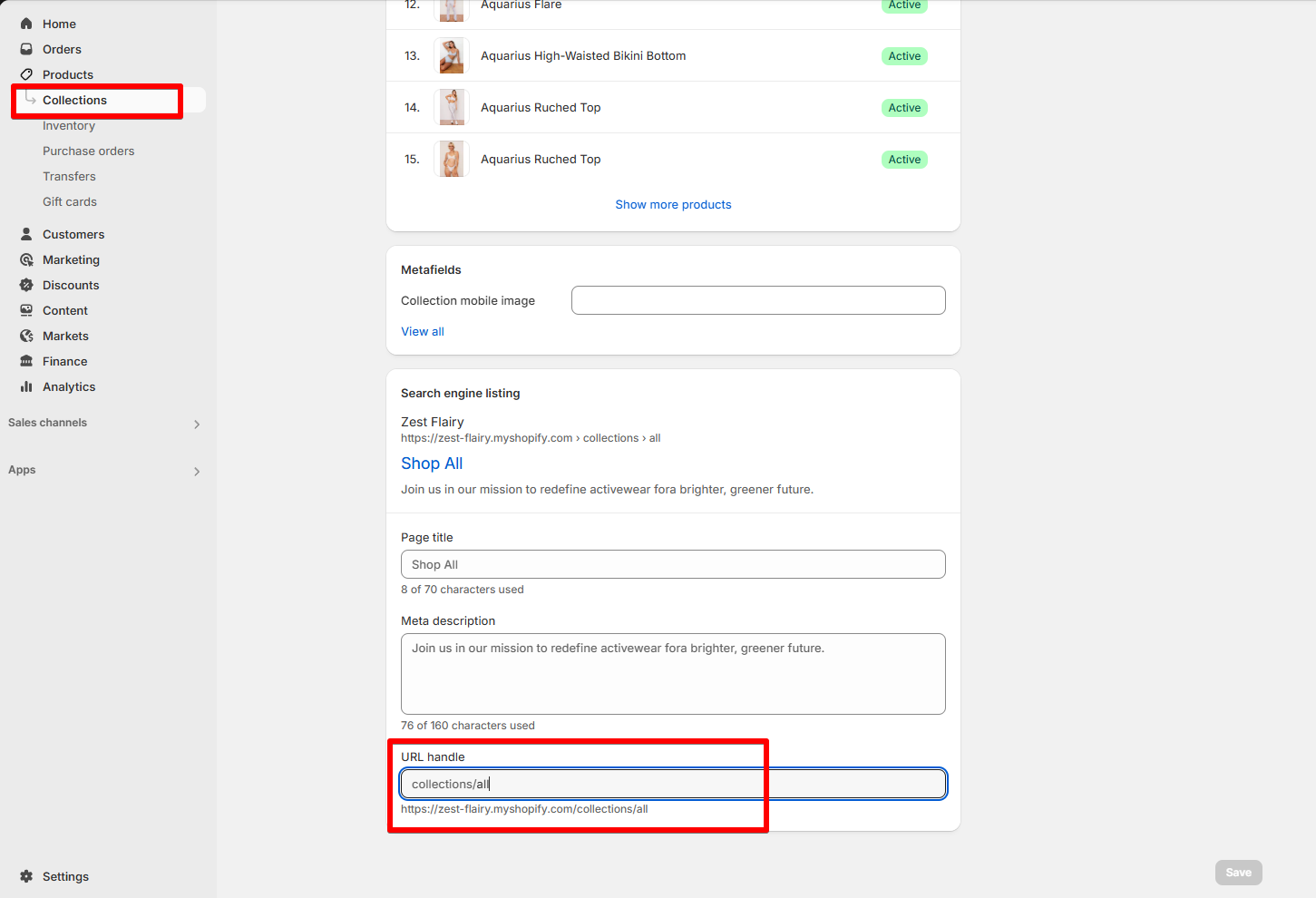This screenshot has height=898, width=1316.
Task: Click the Settings gear icon
Action: tap(26, 876)
